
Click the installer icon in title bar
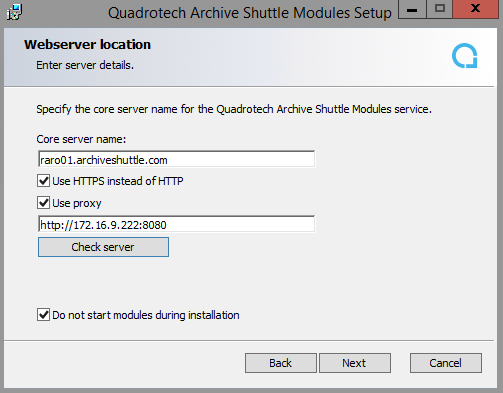point(14,12)
